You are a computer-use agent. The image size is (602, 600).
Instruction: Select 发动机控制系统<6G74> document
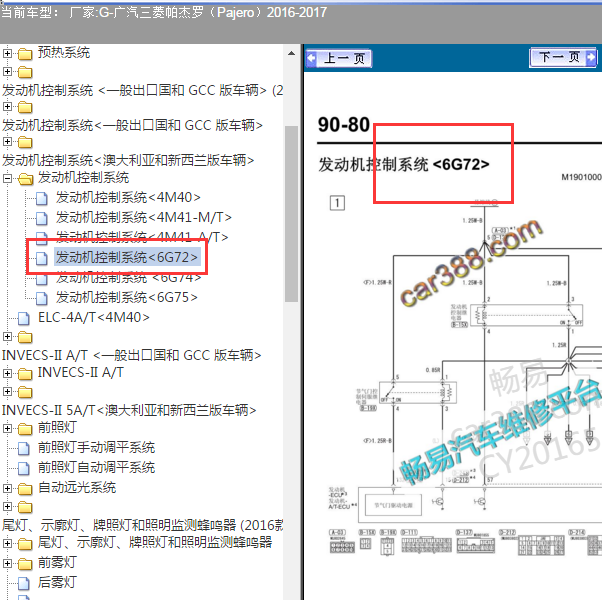click(128, 277)
